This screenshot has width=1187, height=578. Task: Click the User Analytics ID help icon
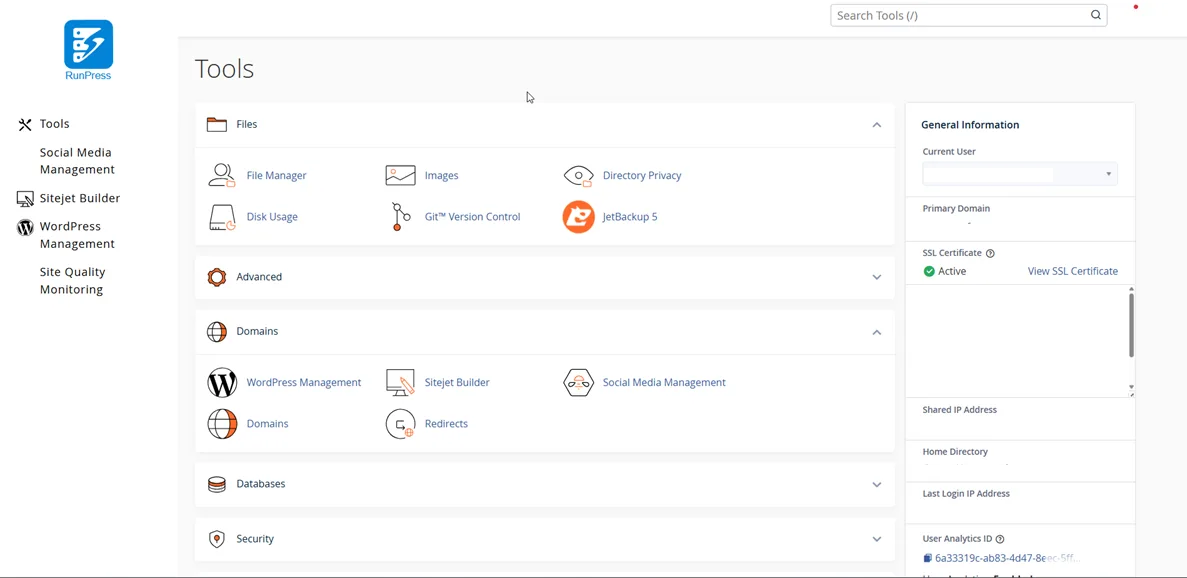(1000, 539)
